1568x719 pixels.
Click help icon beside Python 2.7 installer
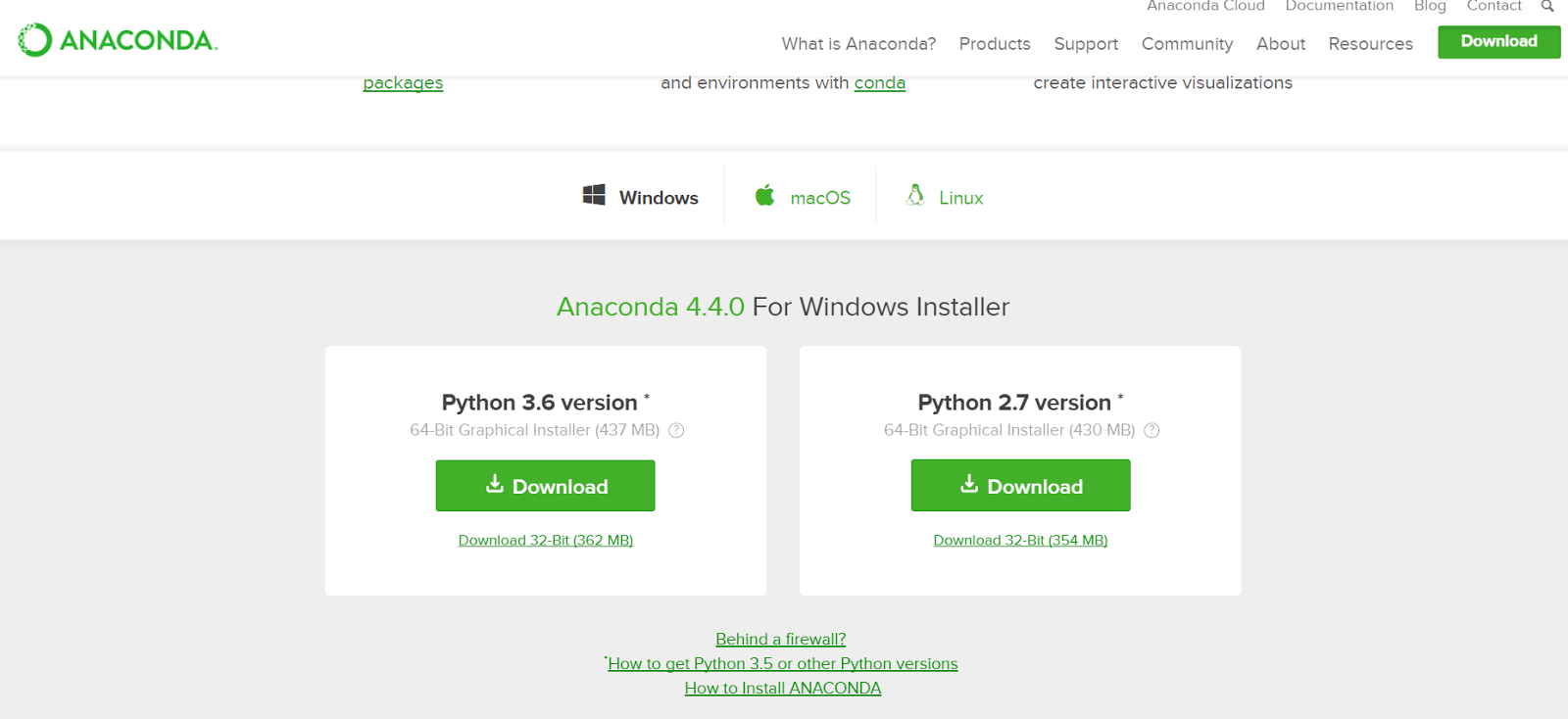point(1151,430)
